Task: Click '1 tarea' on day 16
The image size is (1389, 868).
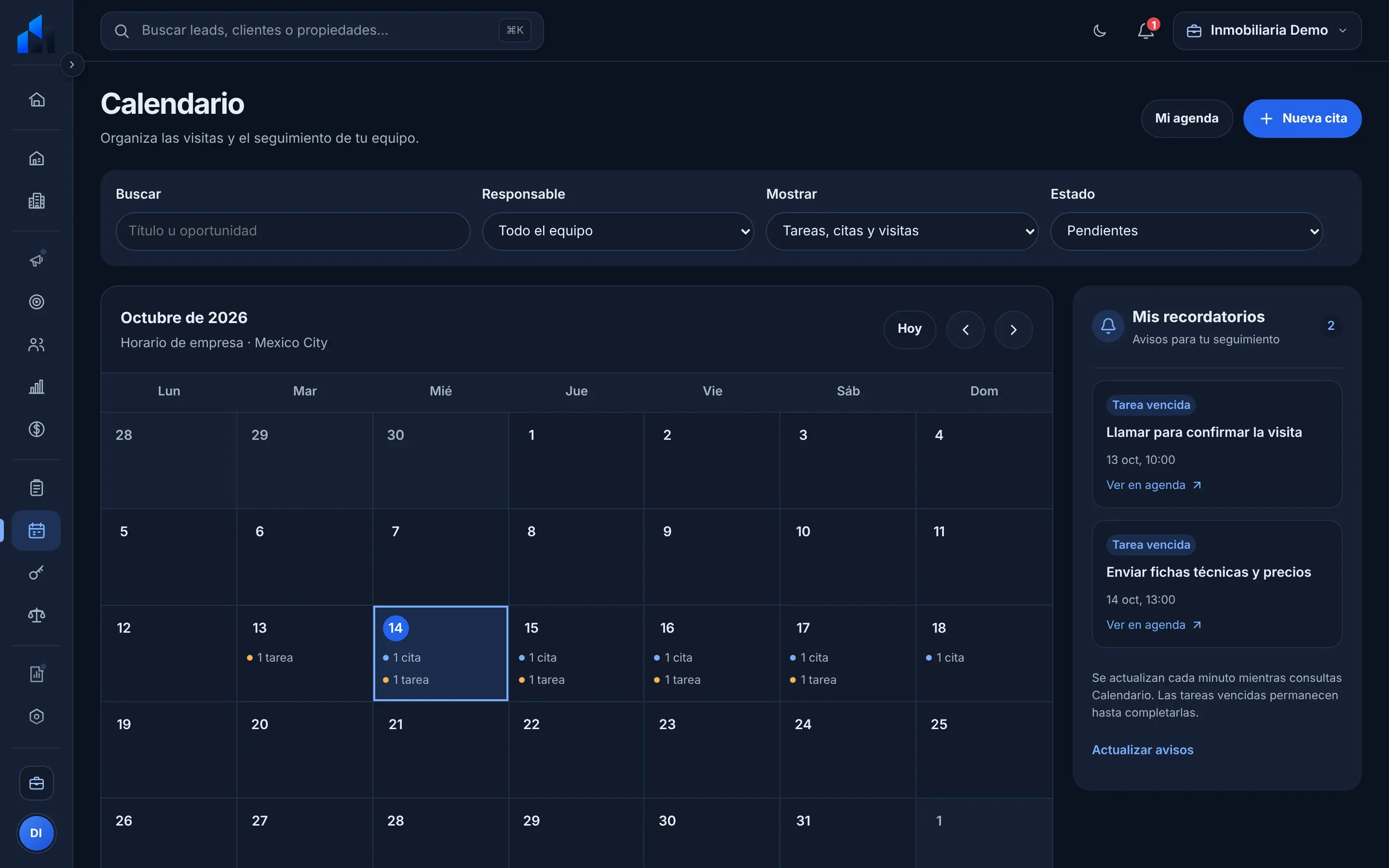Action: (677, 680)
